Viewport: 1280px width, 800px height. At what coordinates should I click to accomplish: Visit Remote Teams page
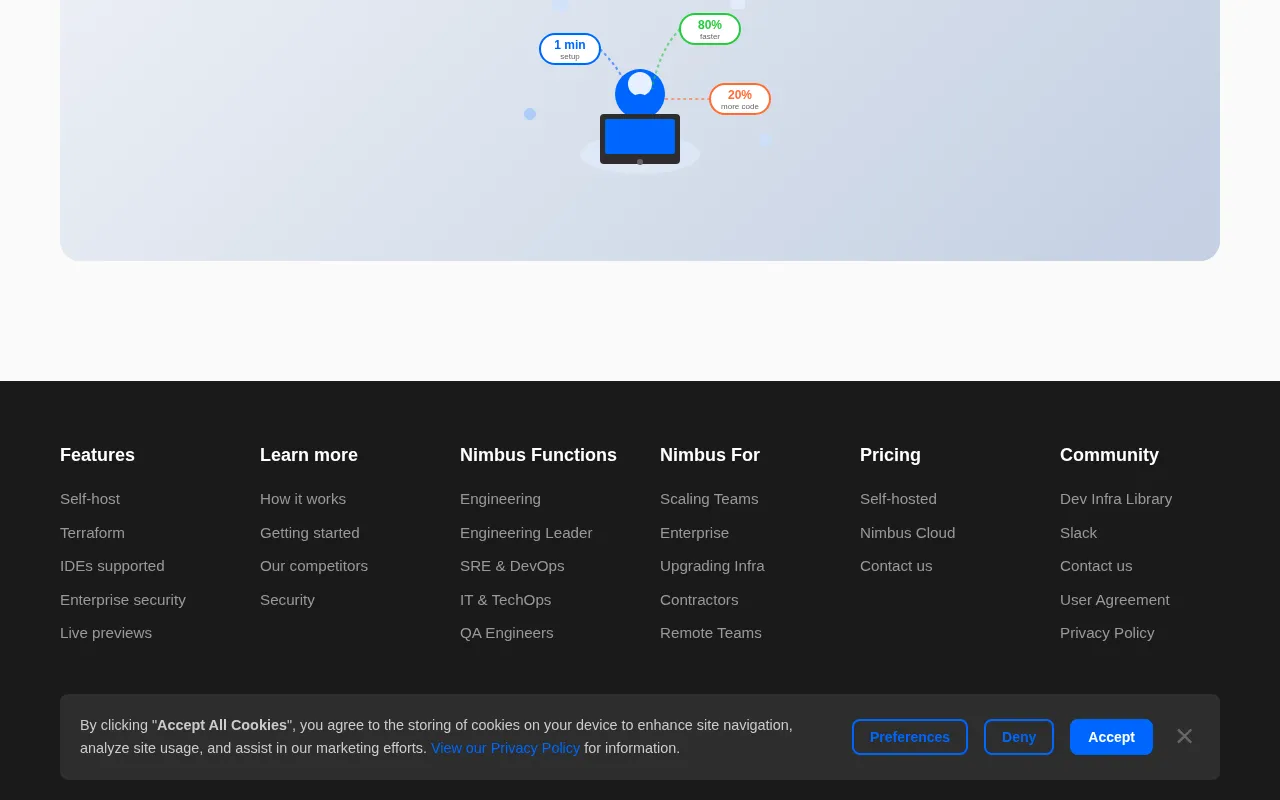point(711,633)
